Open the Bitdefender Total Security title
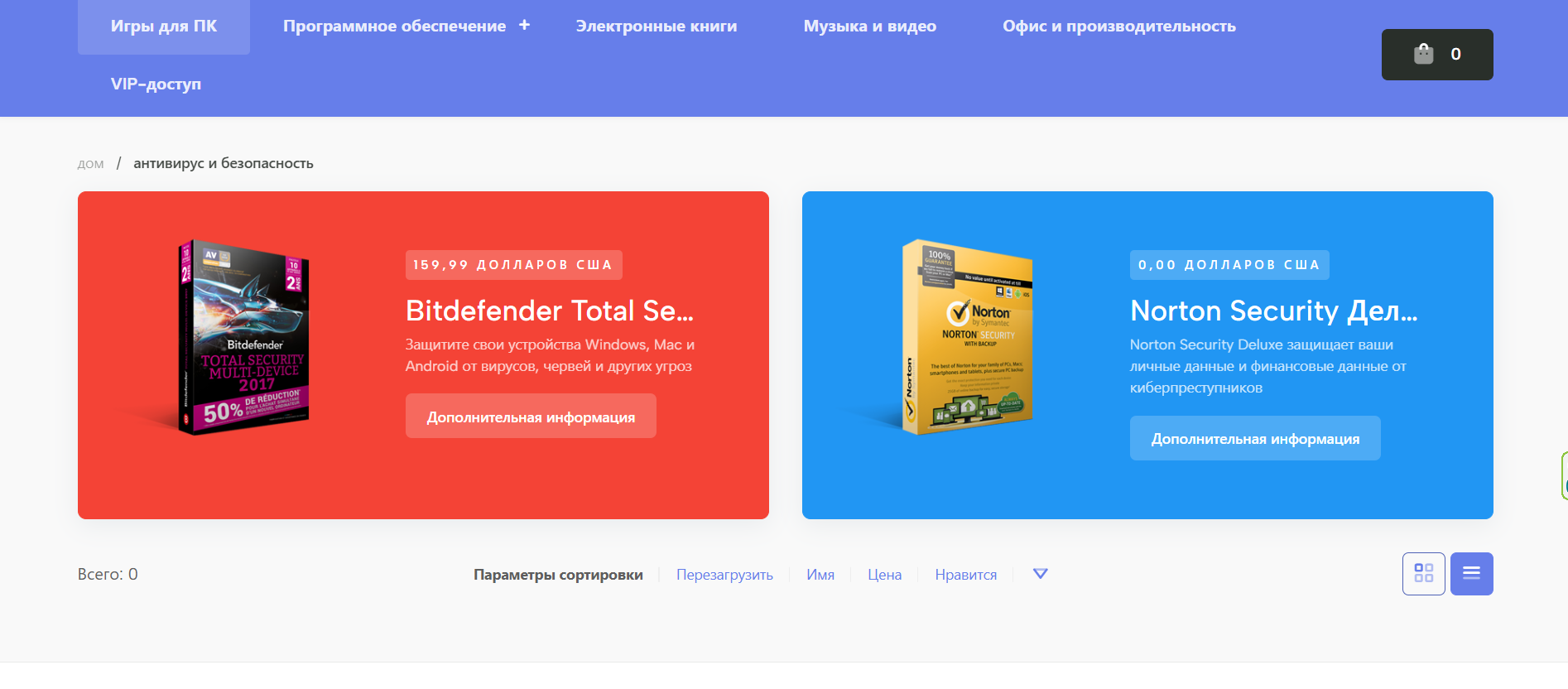This screenshot has width=1568, height=689. tap(550, 311)
